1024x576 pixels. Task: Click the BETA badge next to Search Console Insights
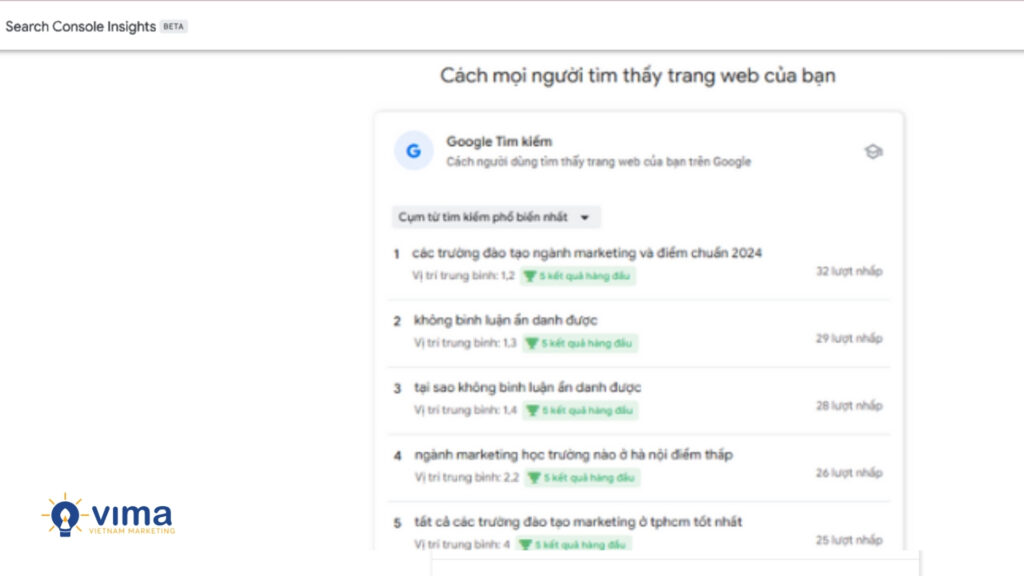(173, 27)
